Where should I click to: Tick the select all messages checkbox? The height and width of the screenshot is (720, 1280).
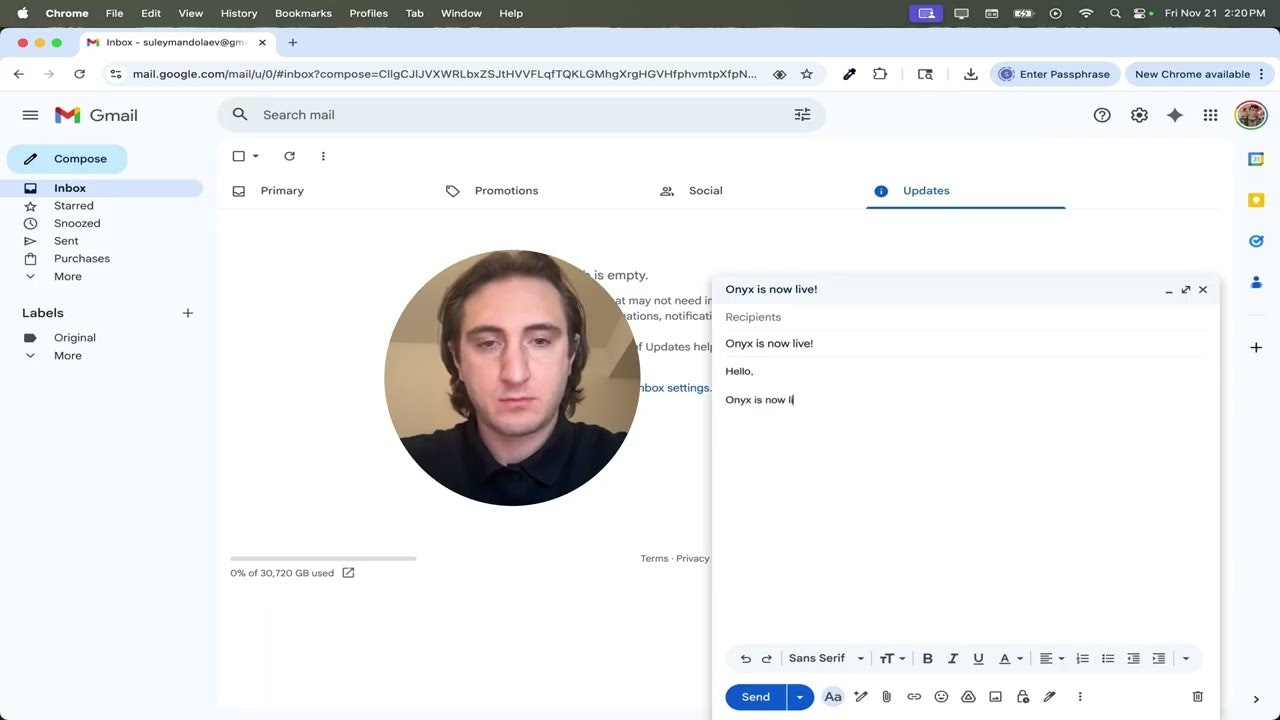(x=238, y=156)
